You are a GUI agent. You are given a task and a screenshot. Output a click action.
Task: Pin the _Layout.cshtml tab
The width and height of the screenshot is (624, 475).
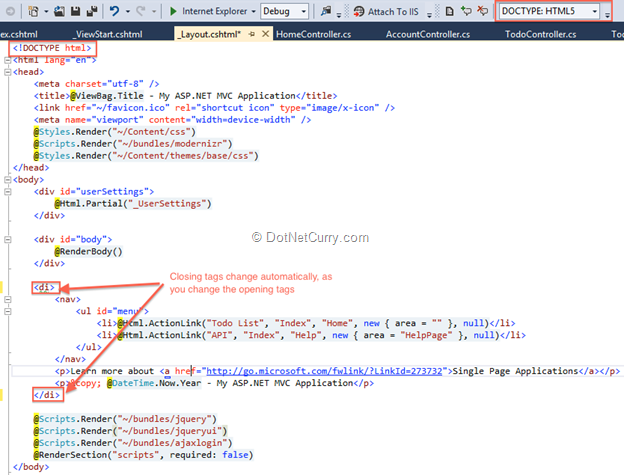252,34
